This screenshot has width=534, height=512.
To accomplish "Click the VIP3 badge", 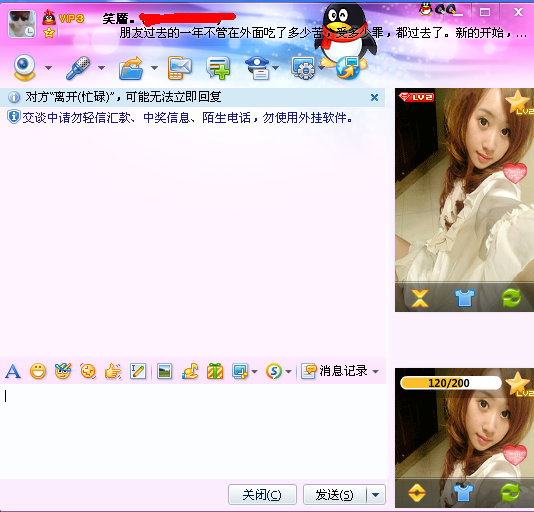I will pyautogui.click(x=71, y=18).
